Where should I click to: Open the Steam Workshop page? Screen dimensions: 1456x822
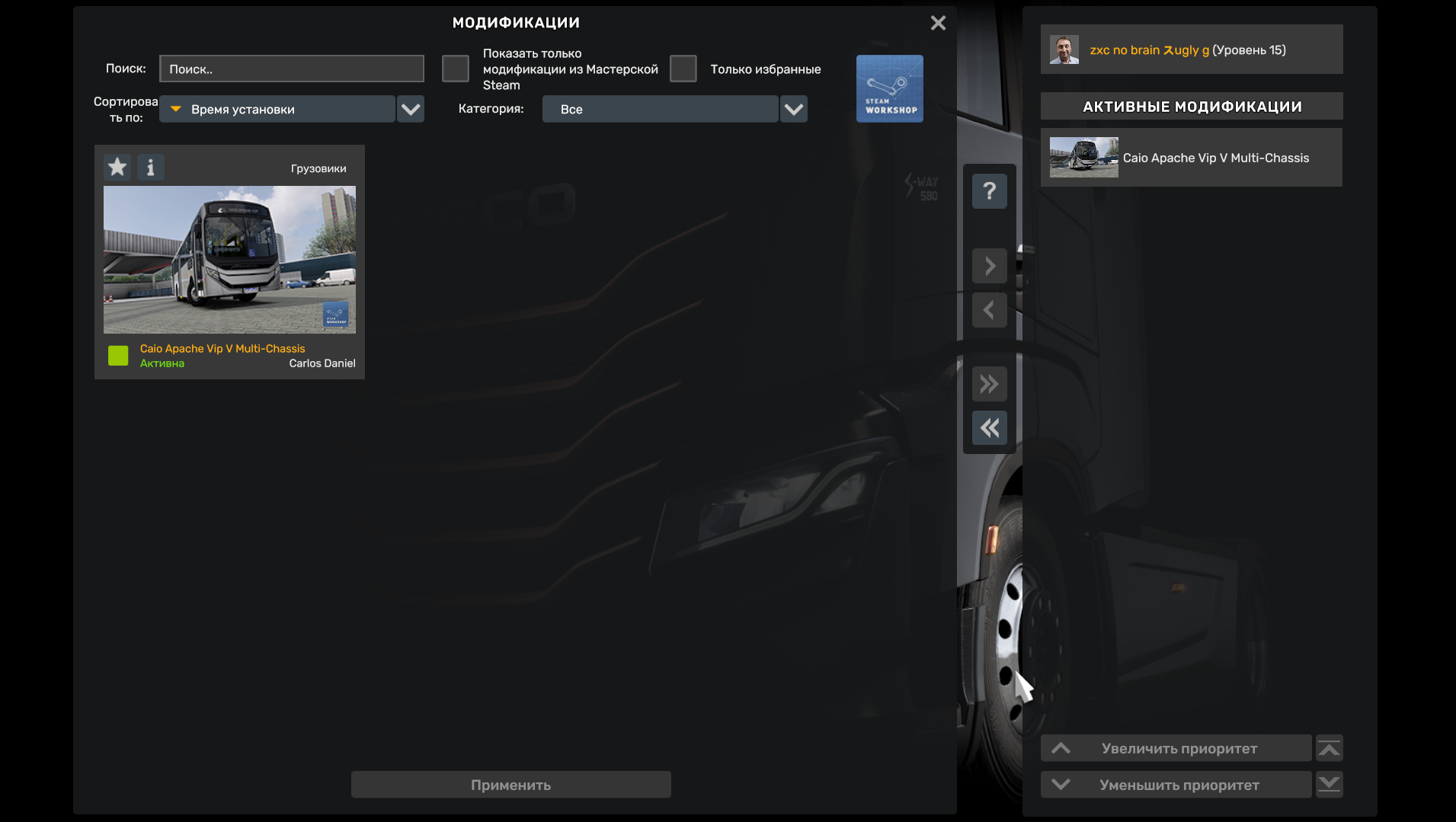[x=889, y=88]
